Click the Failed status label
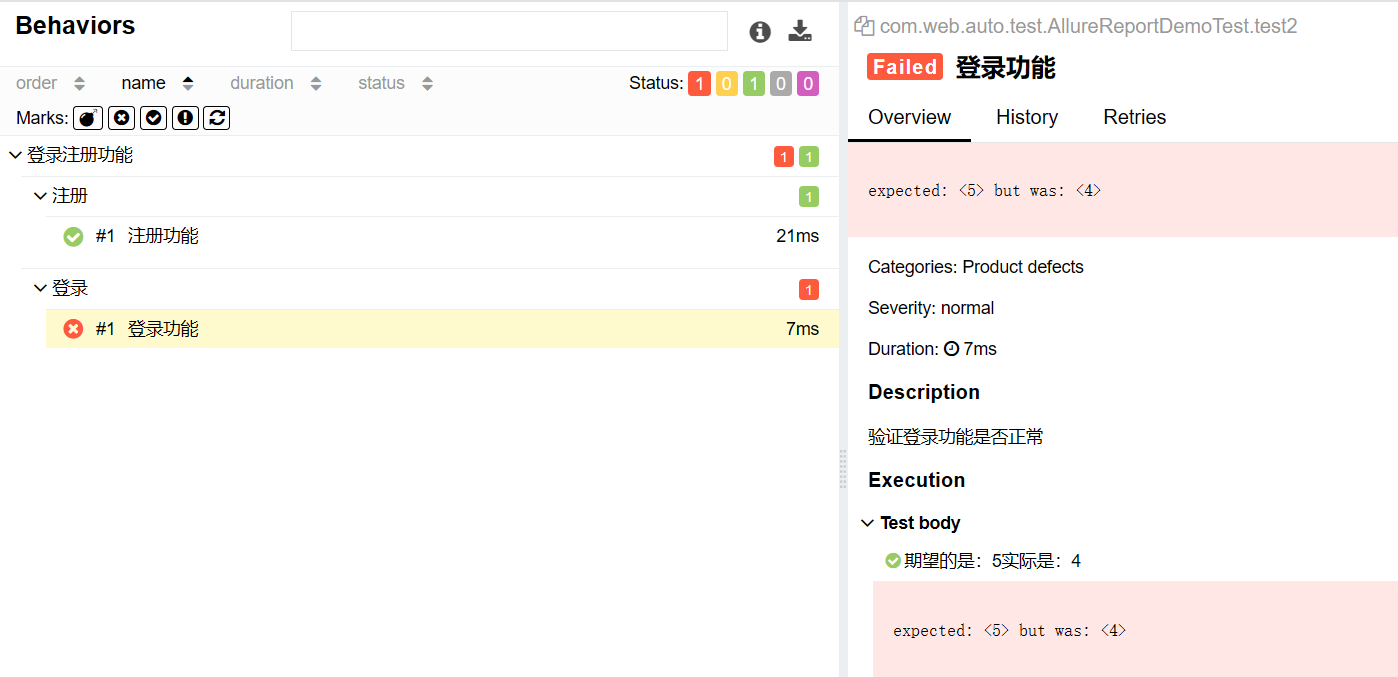This screenshot has width=1398, height=677. [904, 67]
